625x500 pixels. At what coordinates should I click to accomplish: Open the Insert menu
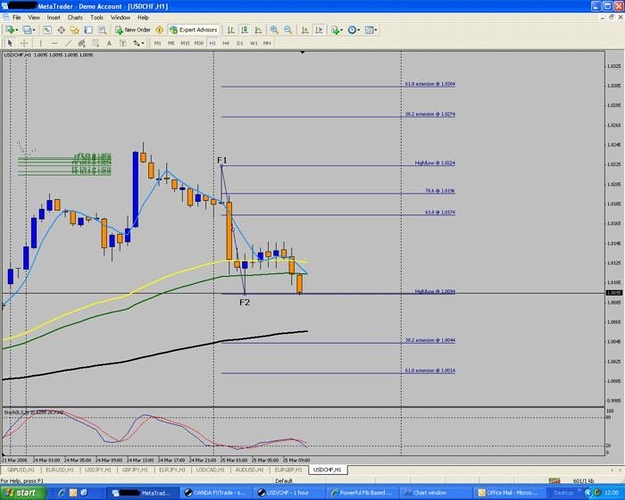click(x=53, y=18)
